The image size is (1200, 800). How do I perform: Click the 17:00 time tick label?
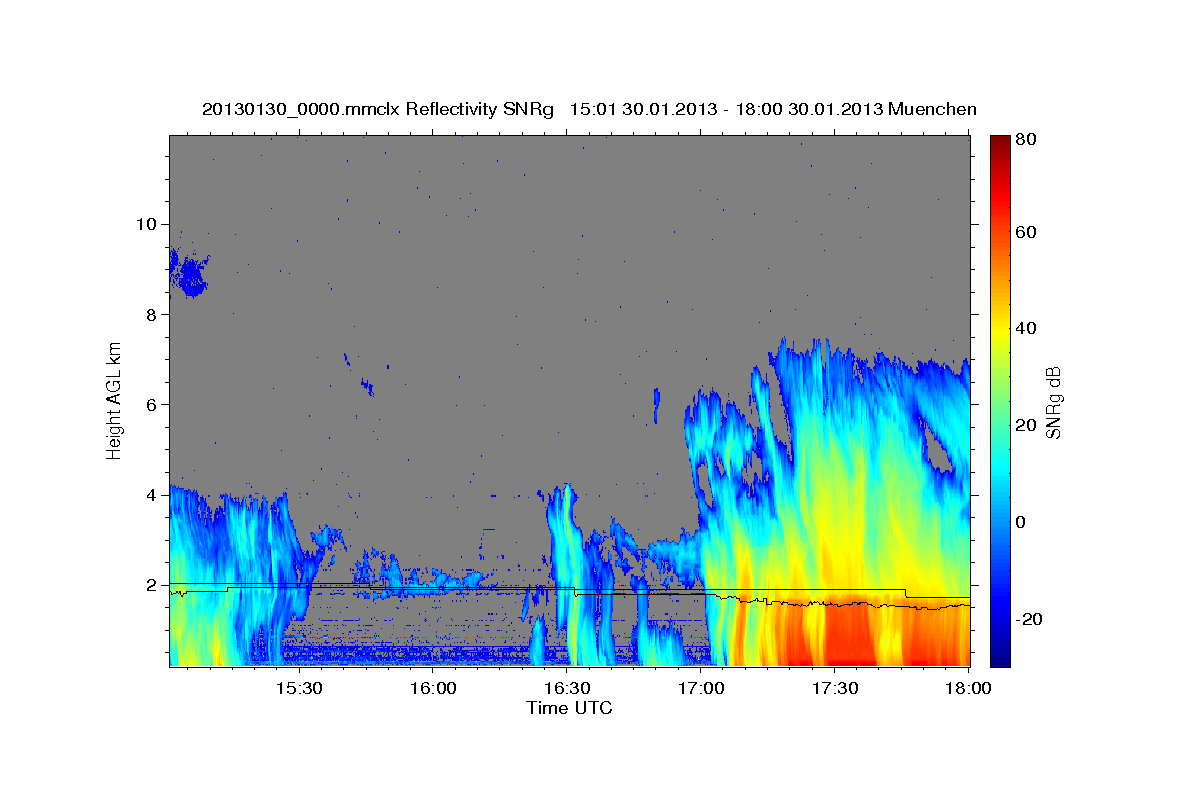[x=701, y=689]
